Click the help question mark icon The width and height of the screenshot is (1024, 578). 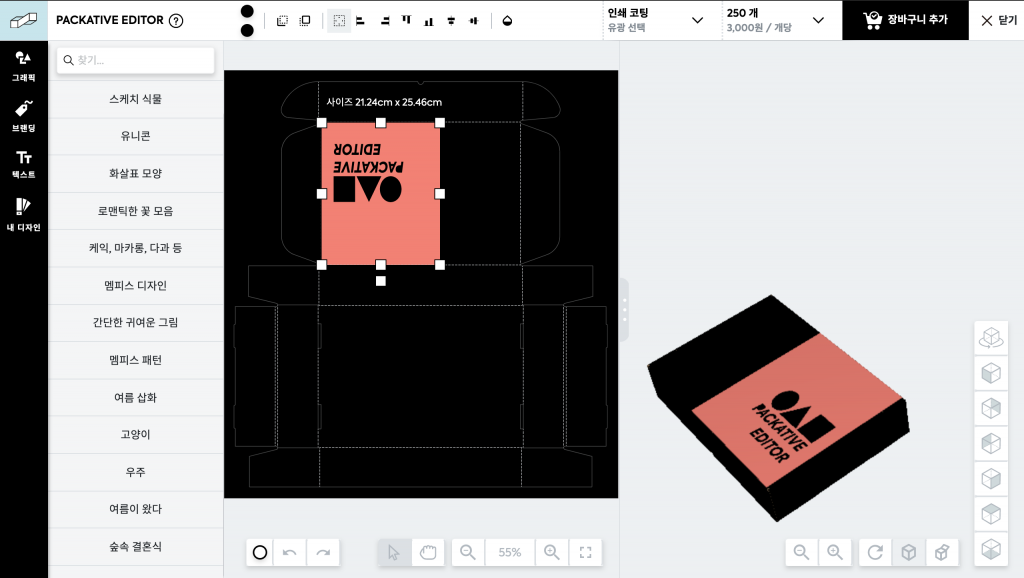click(x=176, y=20)
